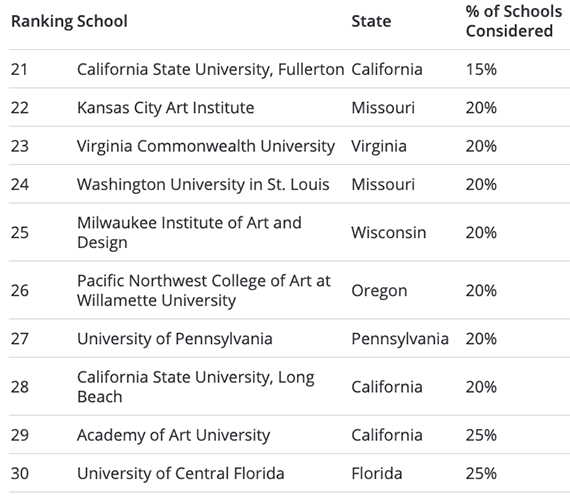Click the 15% value for rank 21
This screenshot has height=496, width=570.
(x=481, y=69)
